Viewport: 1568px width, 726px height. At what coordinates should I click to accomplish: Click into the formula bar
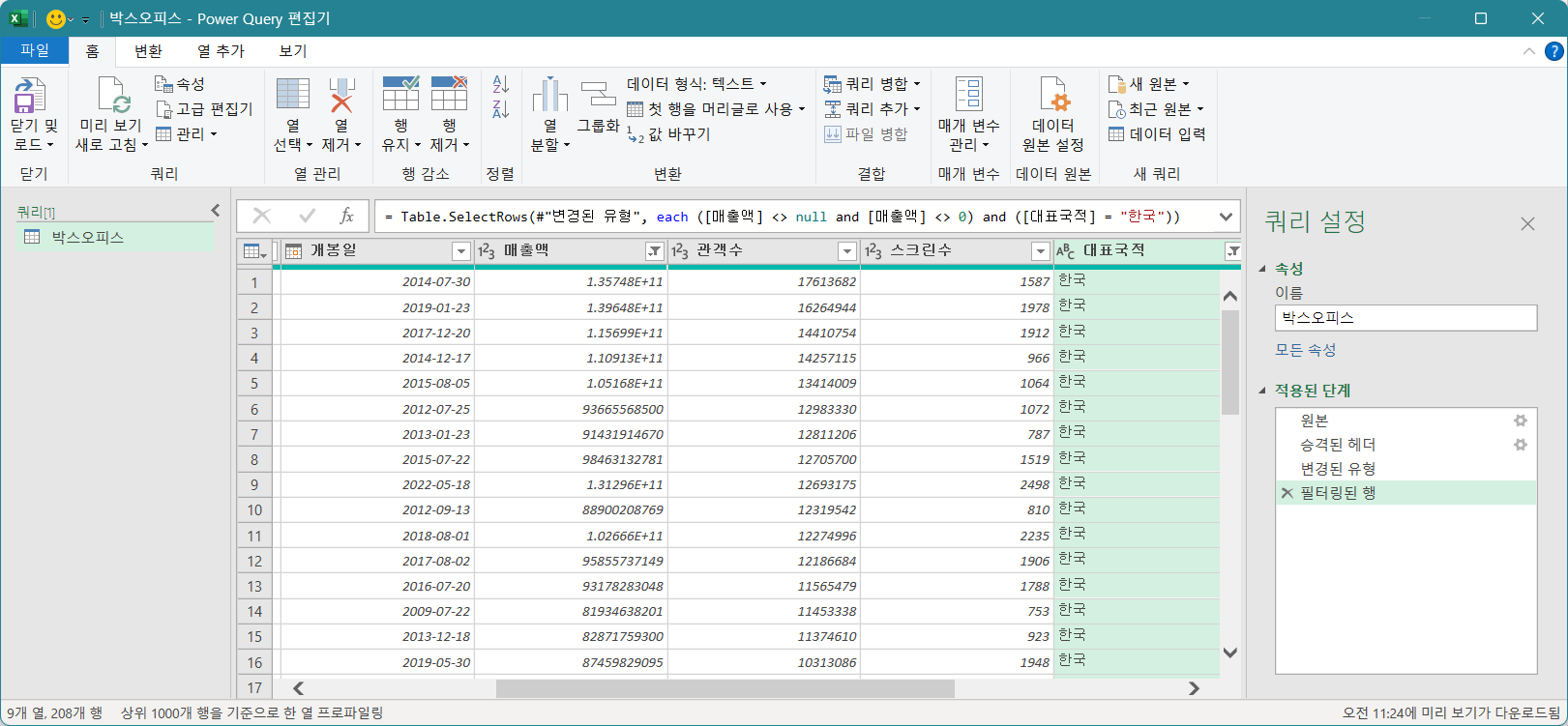(793, 217)
